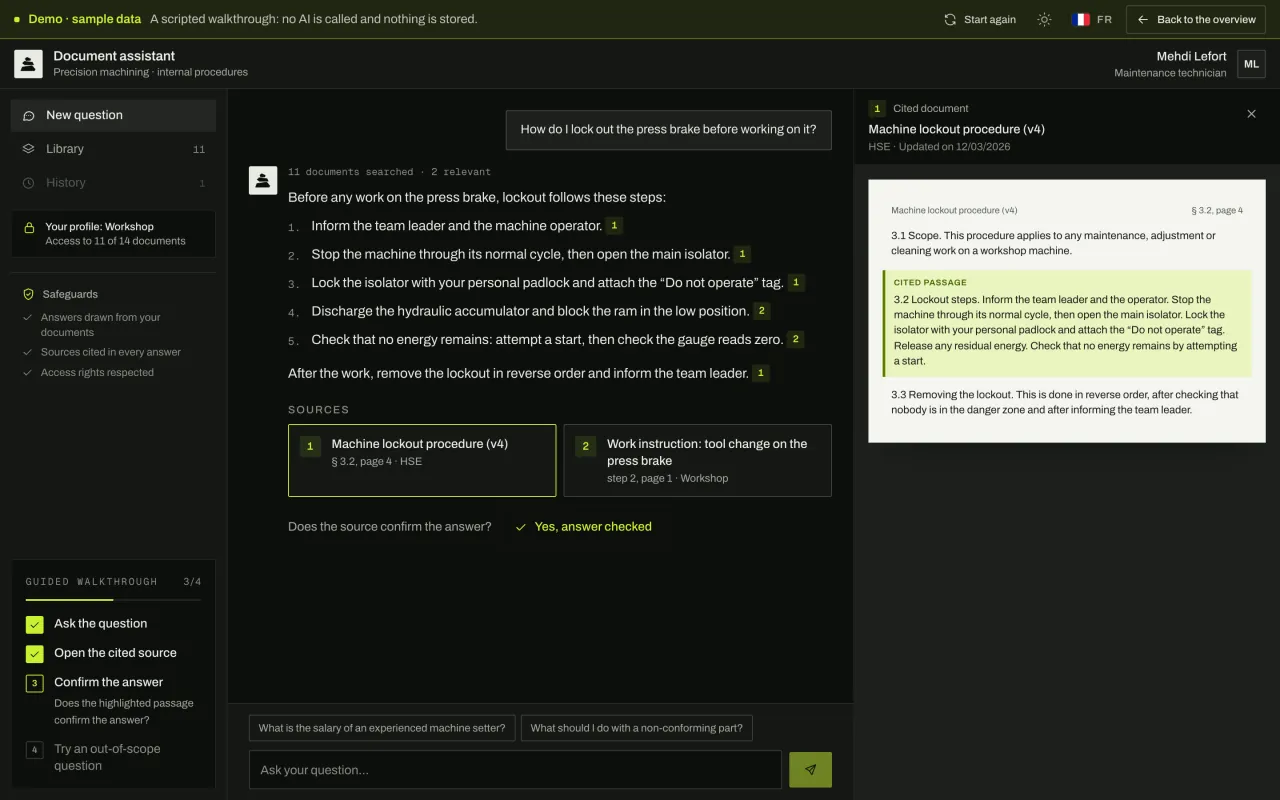The width and height of the screenshot is (1280, 800).
Task: Start a New question
Action: [113, 115]
